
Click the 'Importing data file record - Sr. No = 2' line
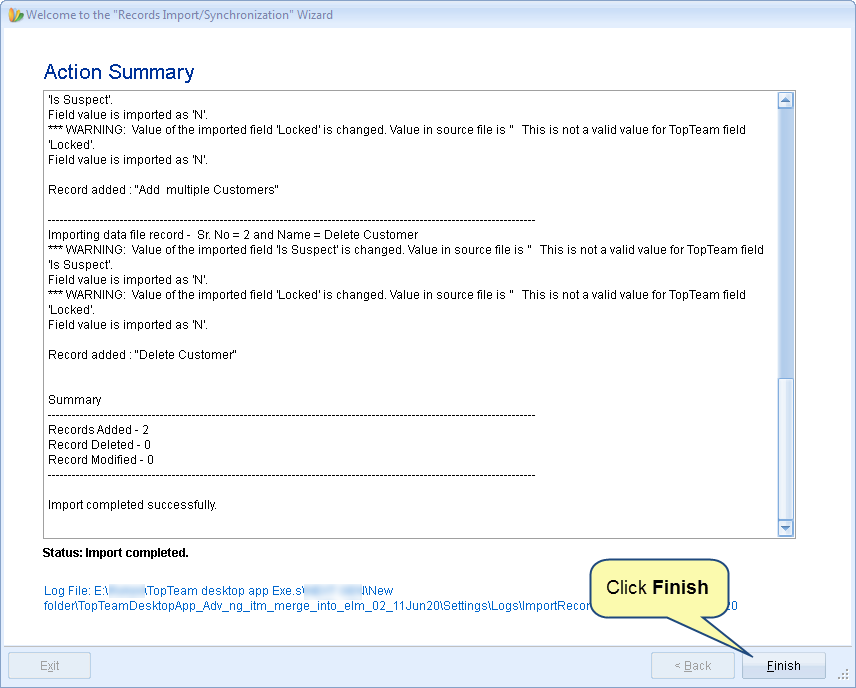(x=233, y=235)
